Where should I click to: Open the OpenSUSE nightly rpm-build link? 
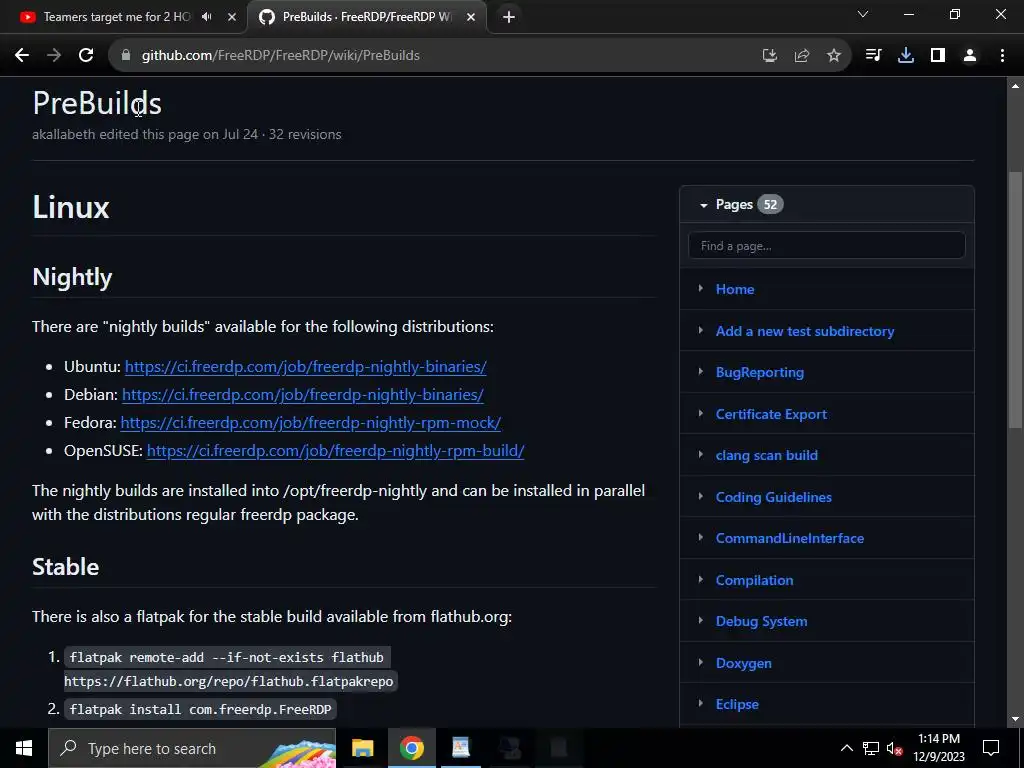pos(336,451)
